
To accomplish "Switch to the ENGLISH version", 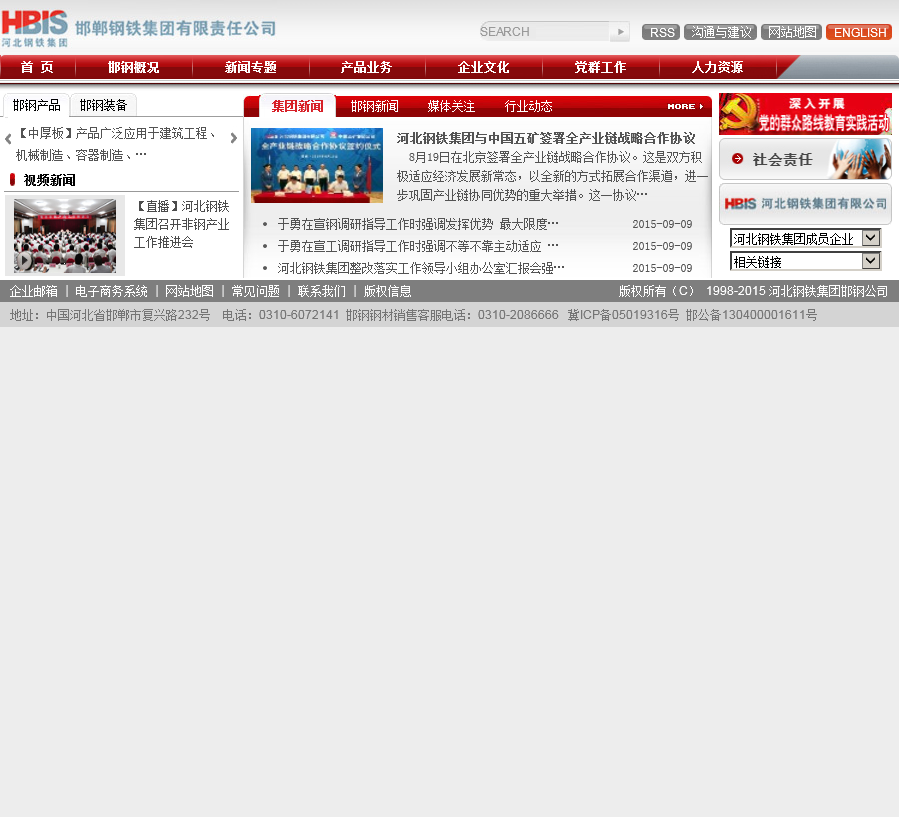I will (x=859, y=32).
